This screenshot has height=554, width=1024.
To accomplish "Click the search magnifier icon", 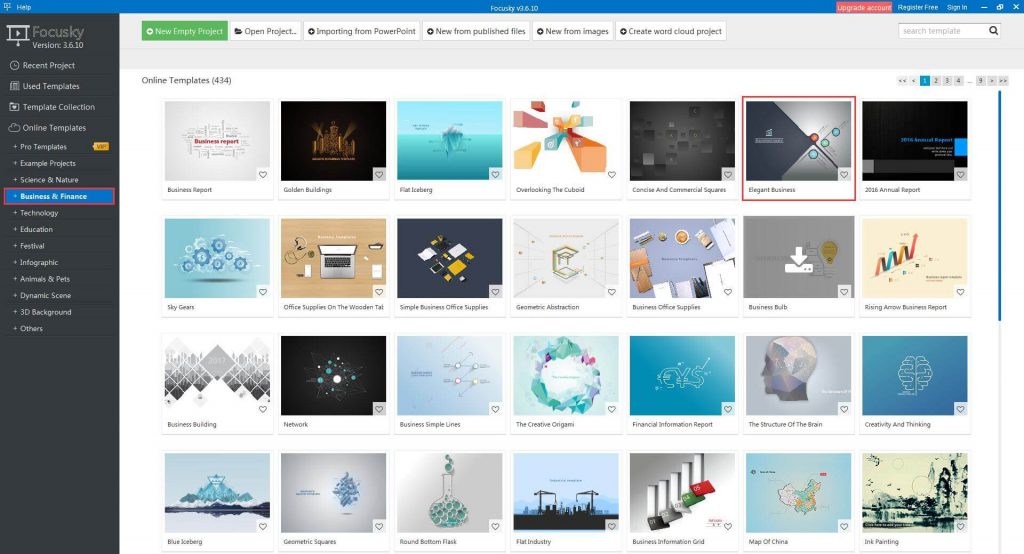I will point(993,31).
